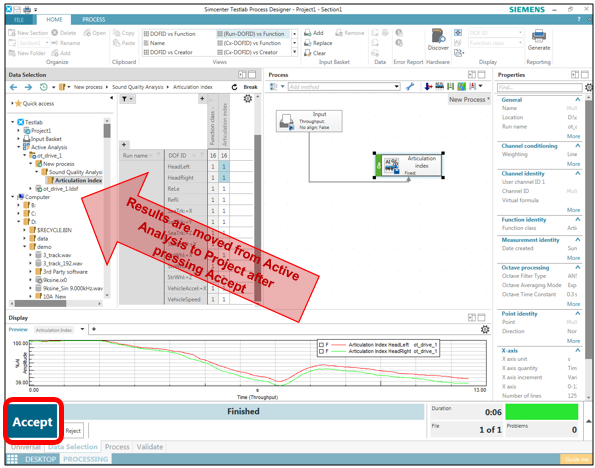
Task: Click the New Section icon in Organize group
Action: click(12, 33)
